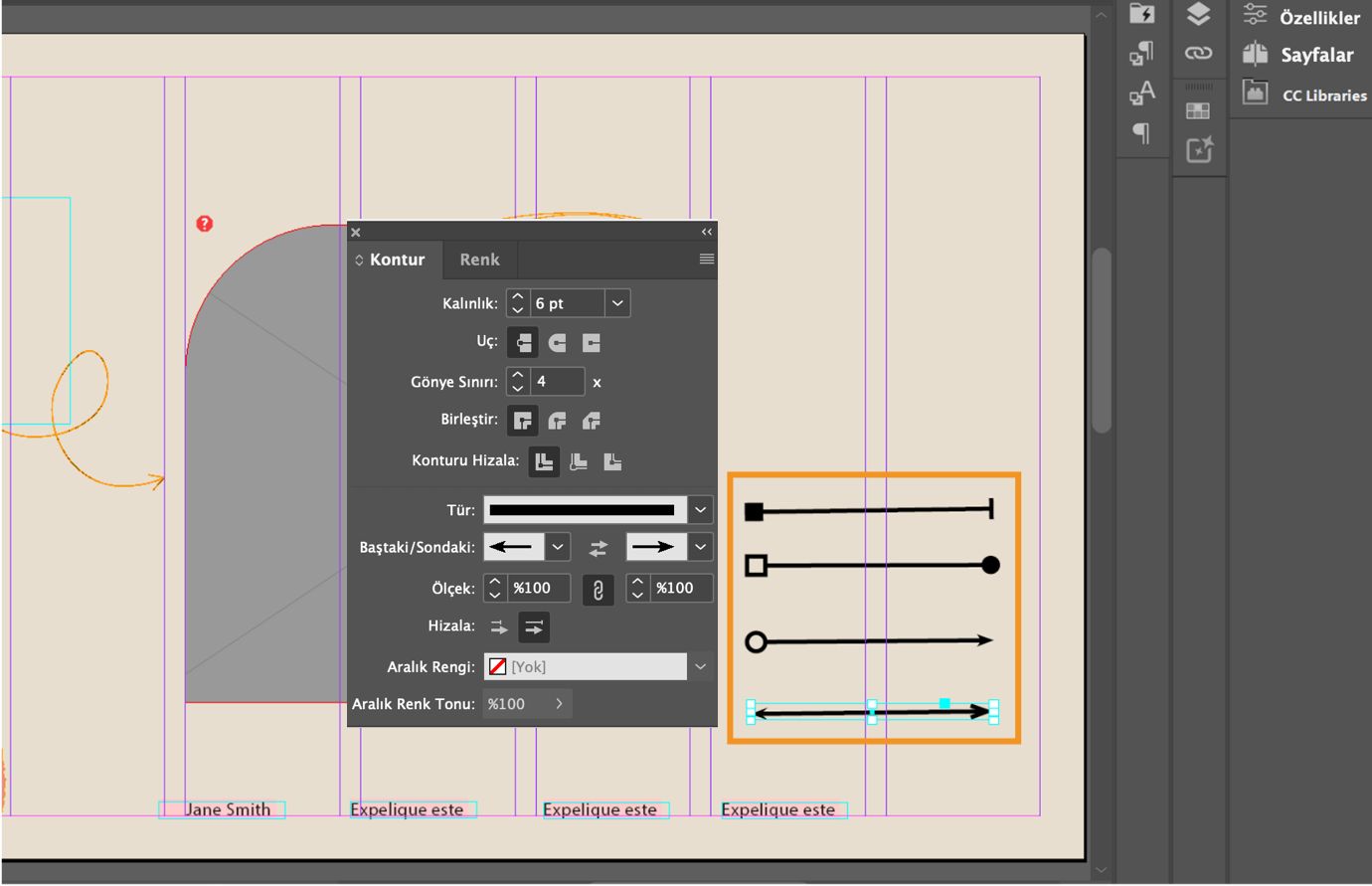Select the miter join in Birleştir

click(x=523, y=421)
